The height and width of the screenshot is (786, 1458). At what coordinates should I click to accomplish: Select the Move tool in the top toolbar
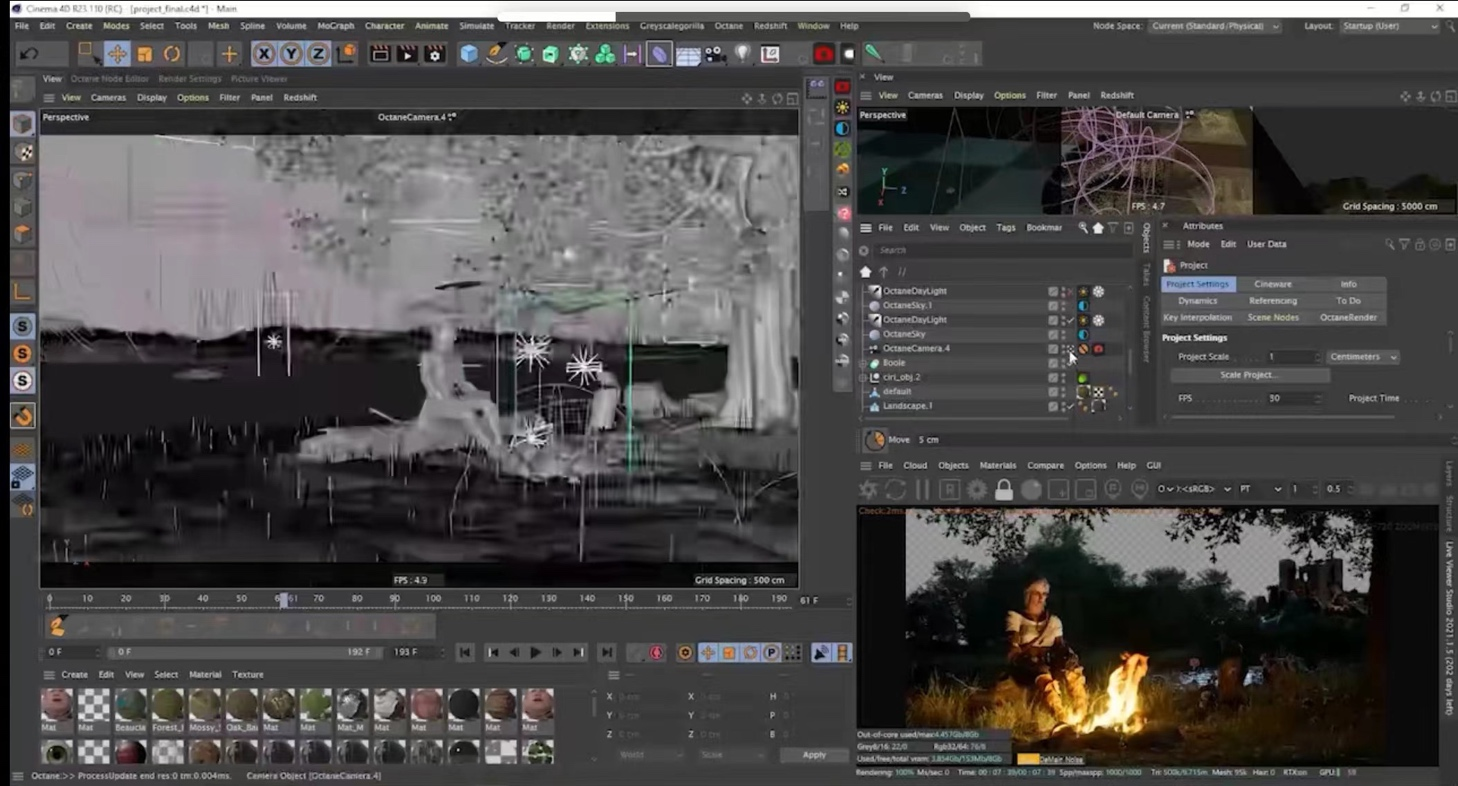click(x=117, y=54)
